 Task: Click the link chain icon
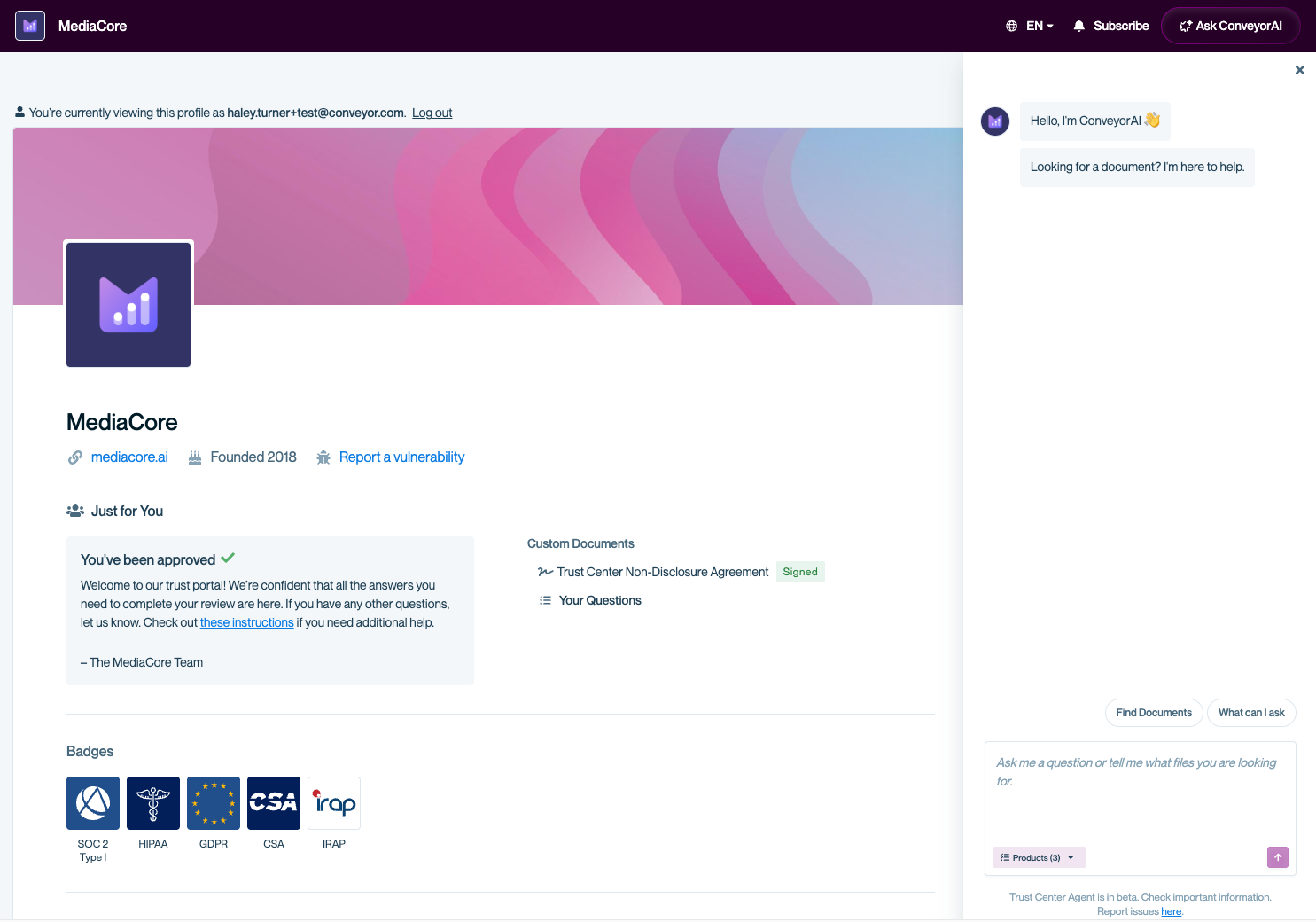pos(75,457)
